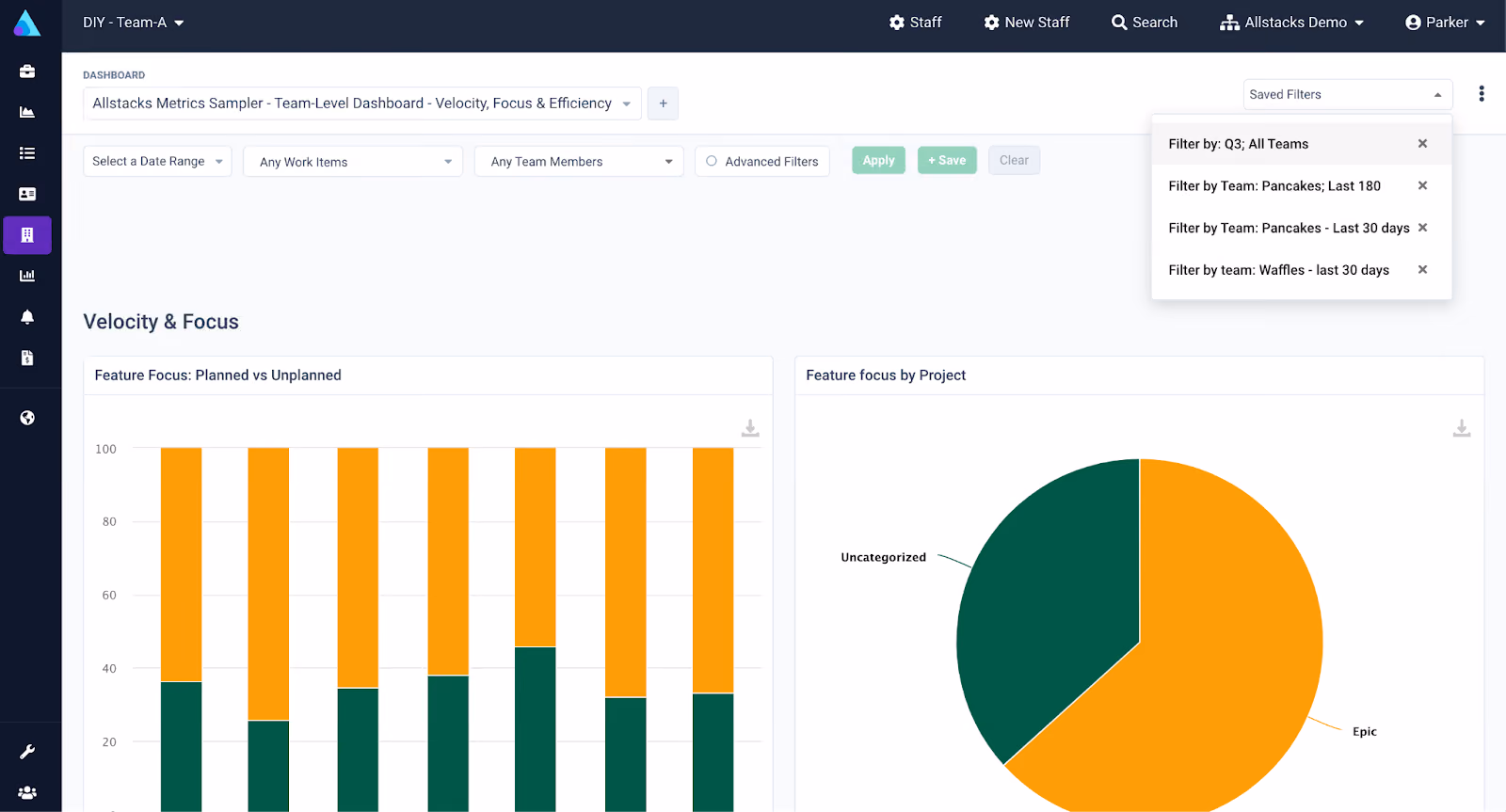1506x812 pixels.
Task: Click the Epic pie label
Action: click(1364, 731)
